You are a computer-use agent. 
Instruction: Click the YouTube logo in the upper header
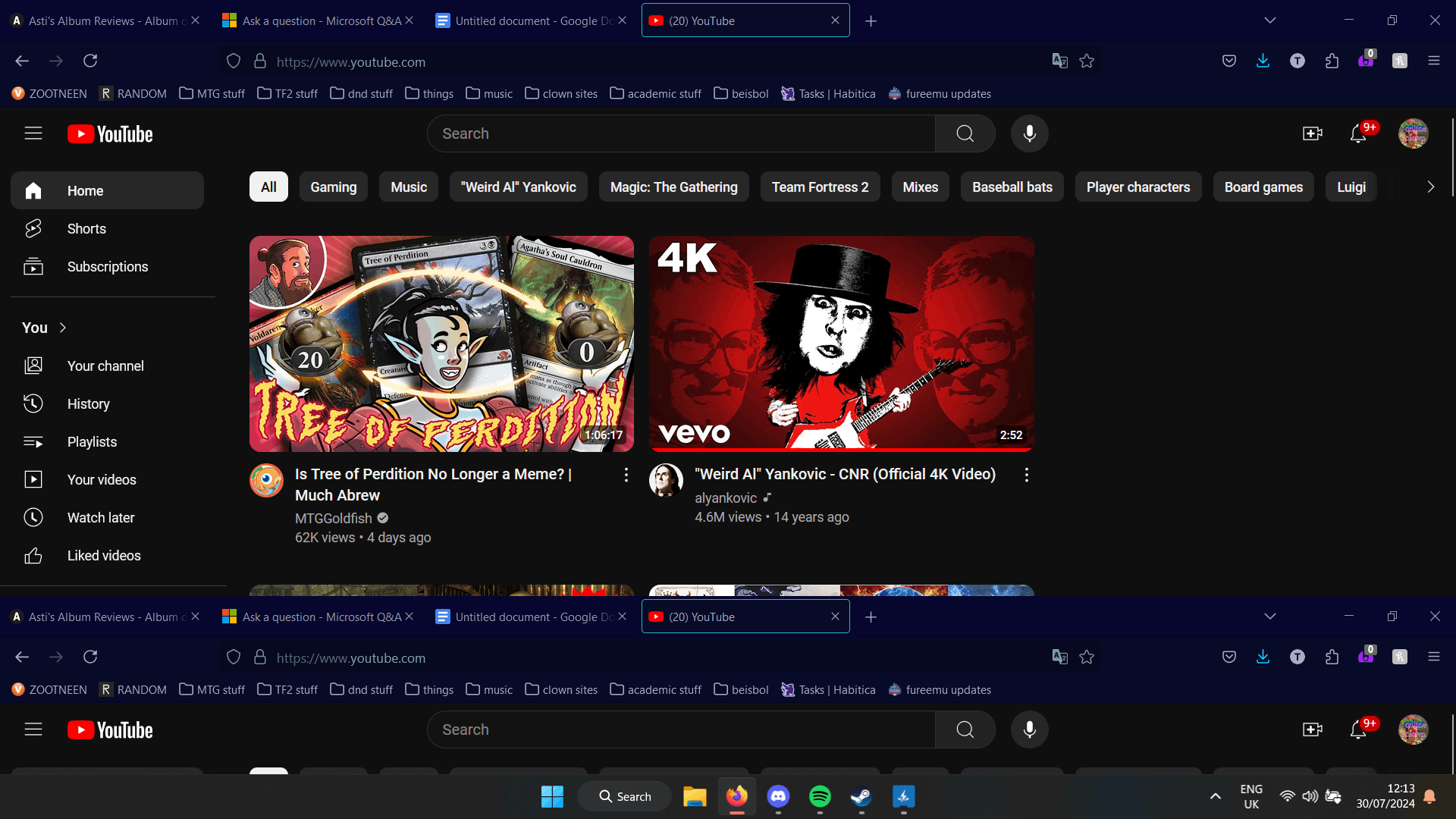(x=110, y=133)
